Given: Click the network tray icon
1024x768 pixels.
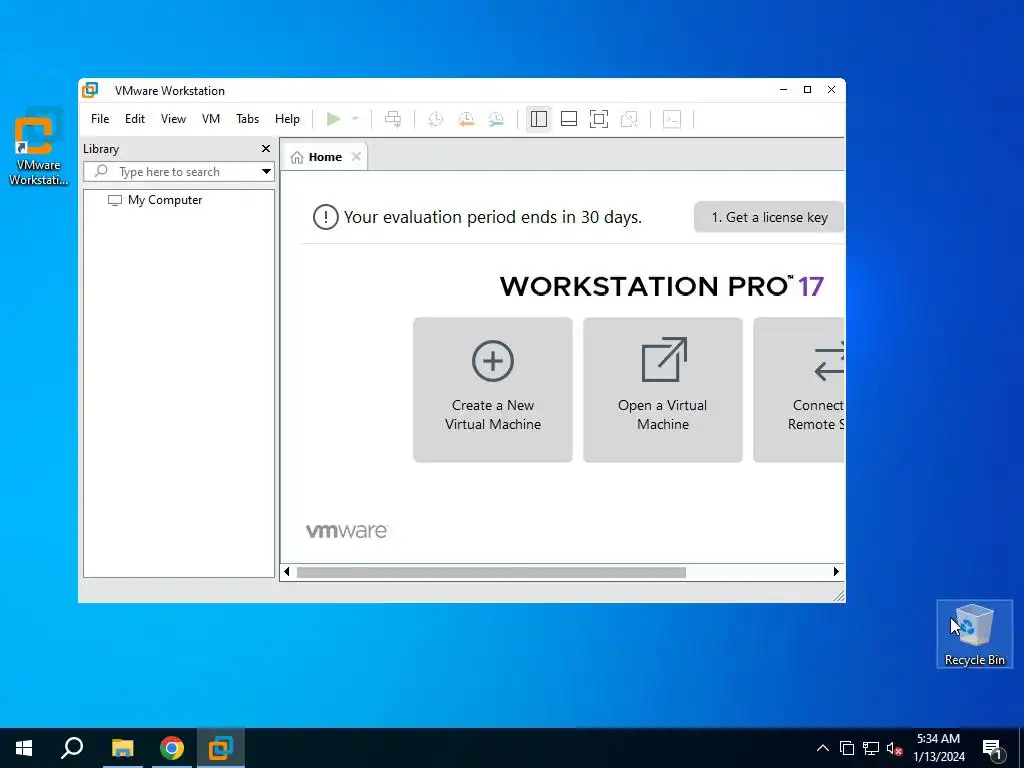Looking at the screenshot, I should pos(871,748).
